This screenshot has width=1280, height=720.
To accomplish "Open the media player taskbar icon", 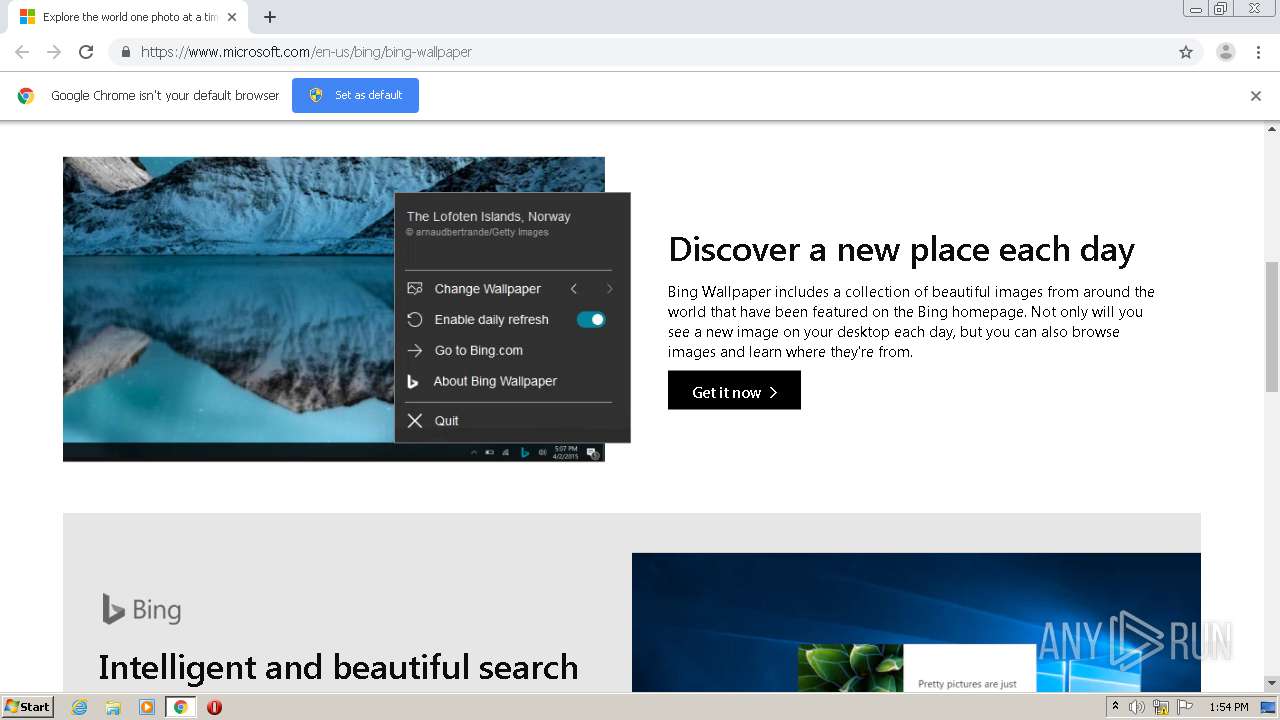I will [x=147, y=707].
